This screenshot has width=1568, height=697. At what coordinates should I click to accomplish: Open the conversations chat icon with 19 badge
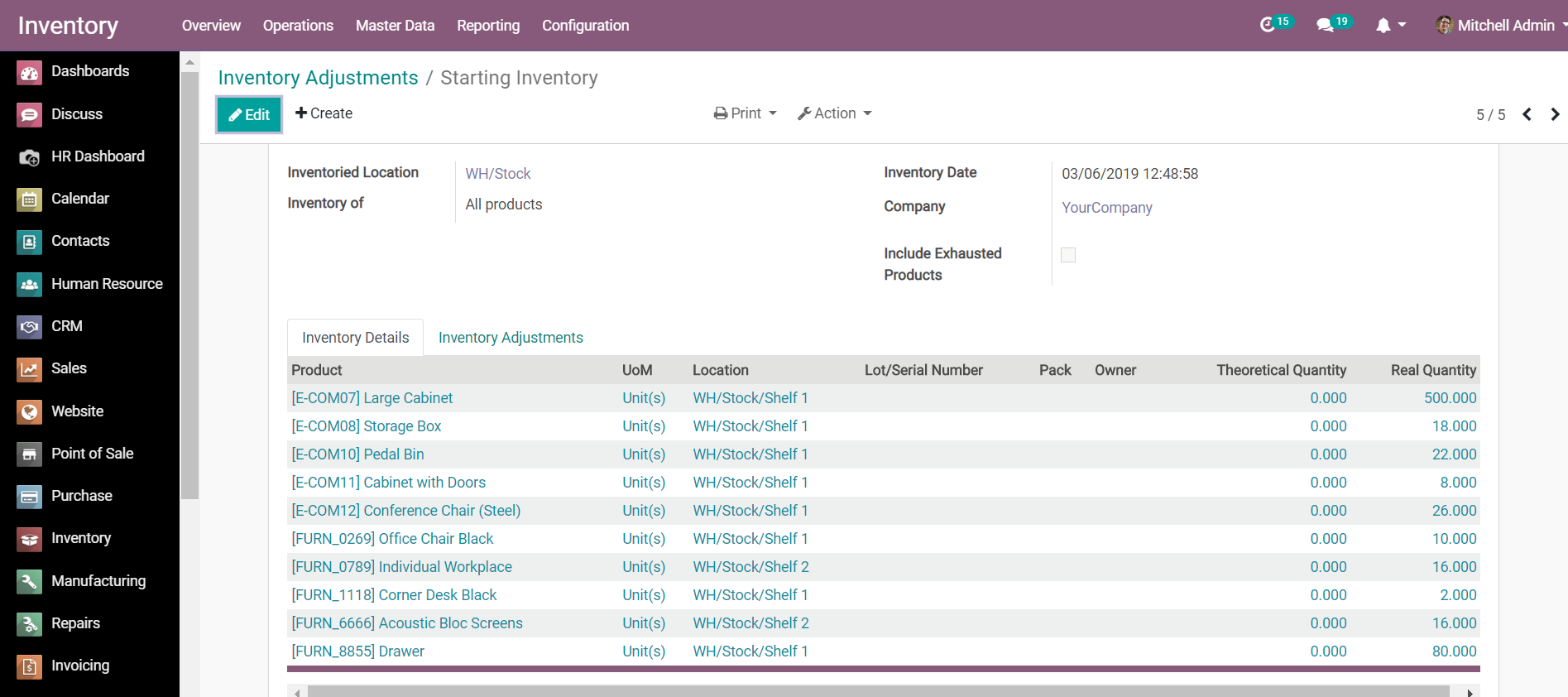point(1334,24)
